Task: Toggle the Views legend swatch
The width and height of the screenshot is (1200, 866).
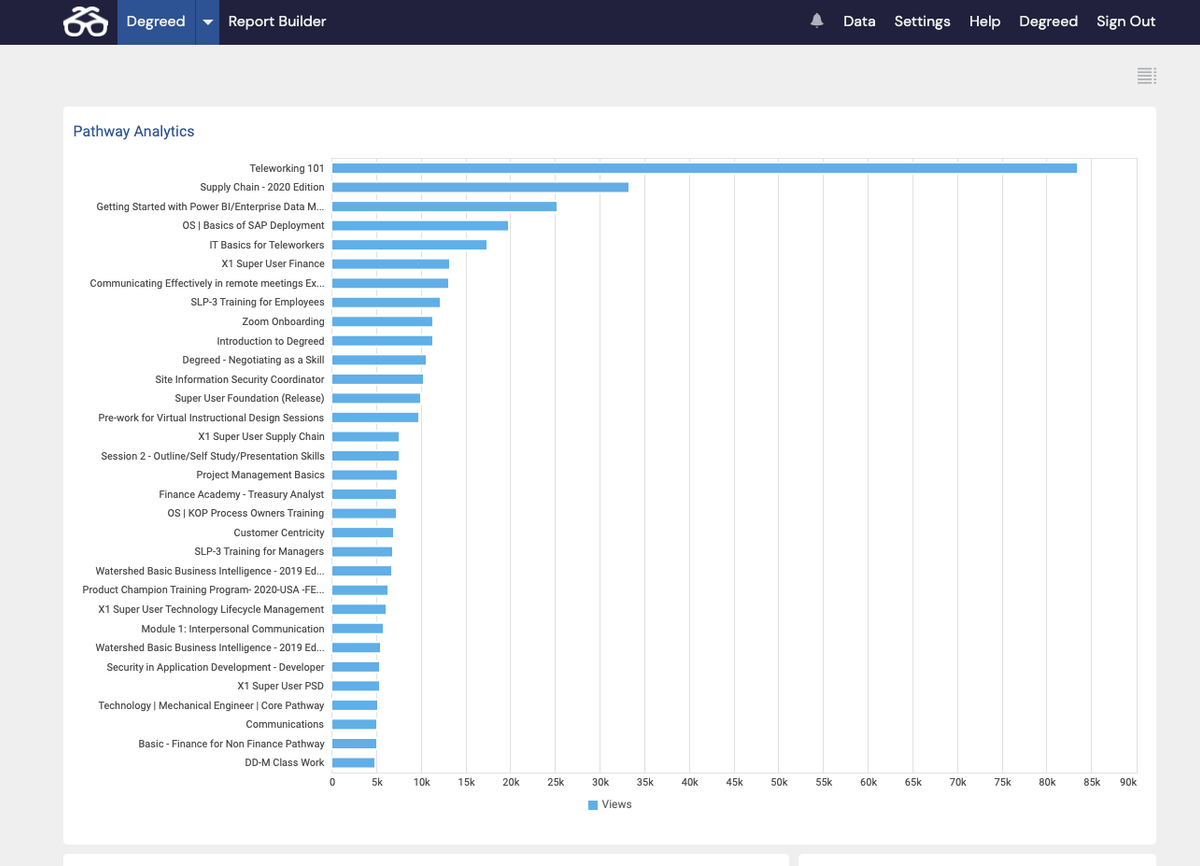Action: (593, 805)
